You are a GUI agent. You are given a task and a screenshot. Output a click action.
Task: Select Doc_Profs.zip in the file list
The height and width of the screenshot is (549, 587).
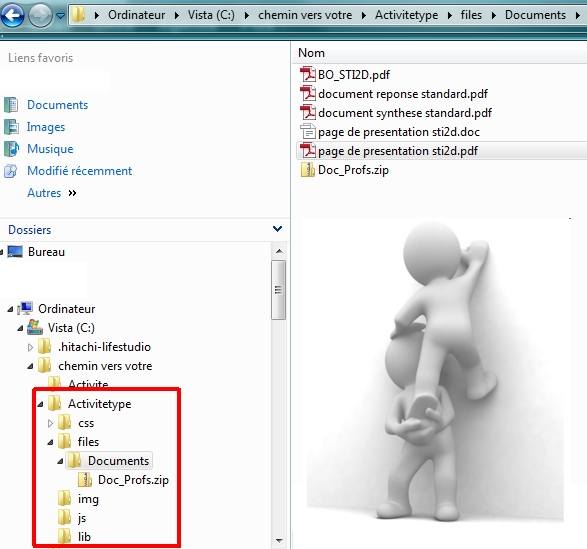tap(353, 170)
